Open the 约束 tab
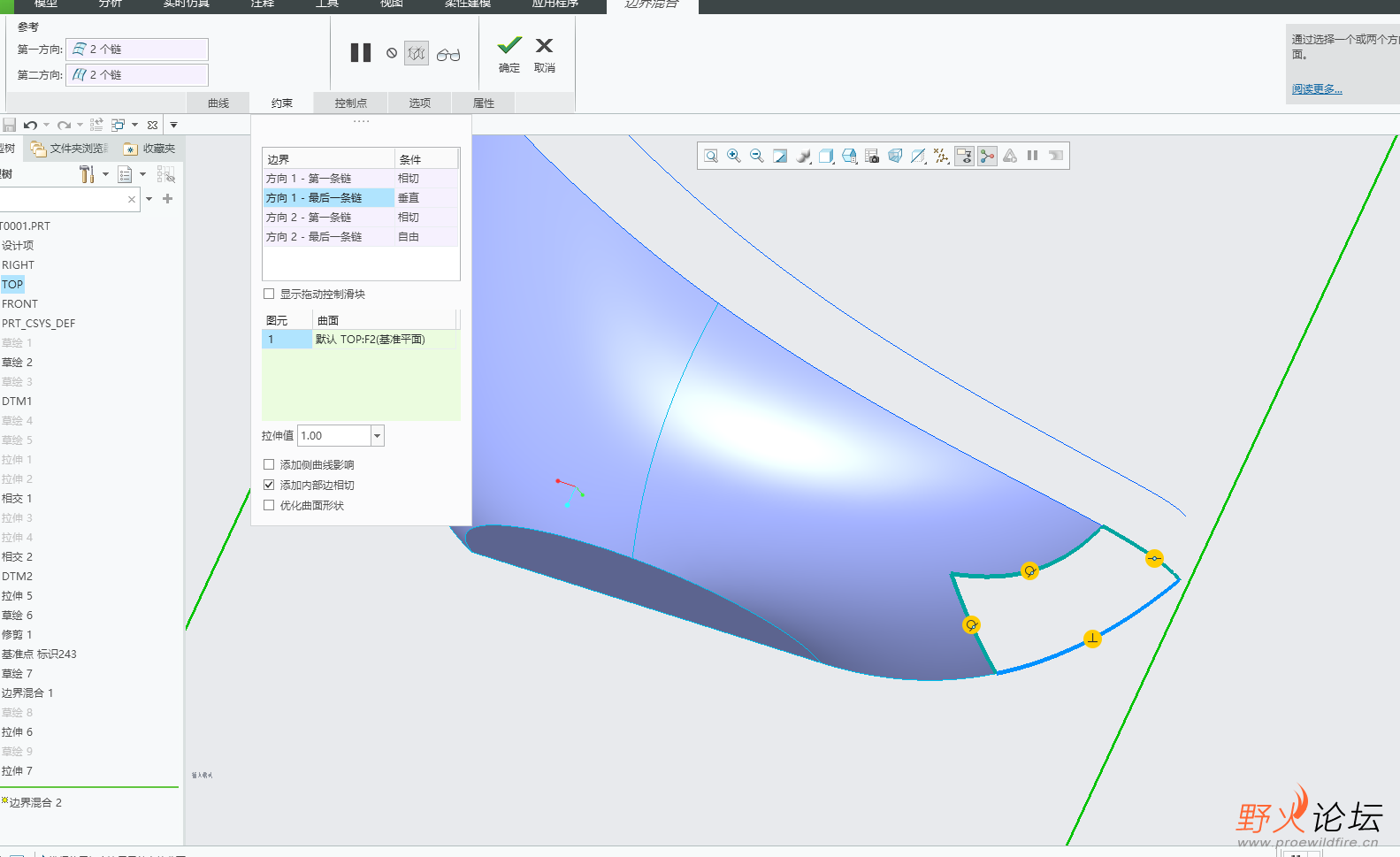 click(x=282, y=103)
